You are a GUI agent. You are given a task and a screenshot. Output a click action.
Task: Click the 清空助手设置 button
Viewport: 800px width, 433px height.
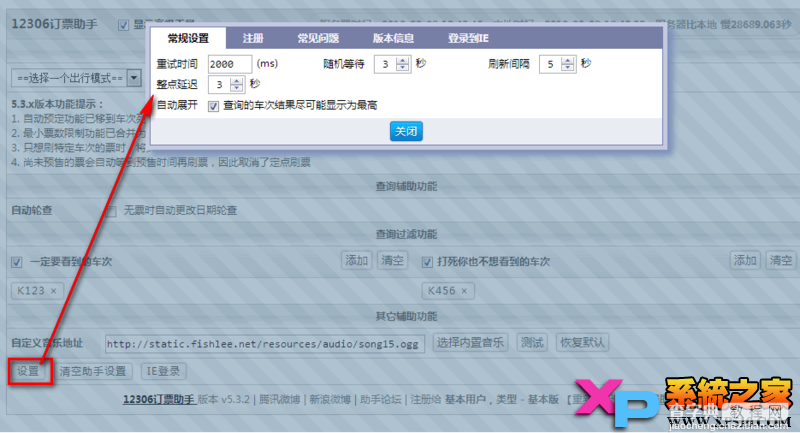point(93,371)
